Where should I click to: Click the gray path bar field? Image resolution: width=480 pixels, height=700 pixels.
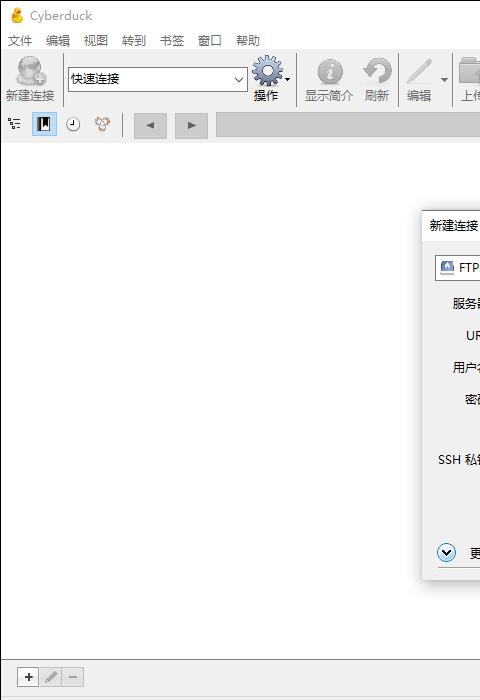pyautogui.click(x=348, y=125)
